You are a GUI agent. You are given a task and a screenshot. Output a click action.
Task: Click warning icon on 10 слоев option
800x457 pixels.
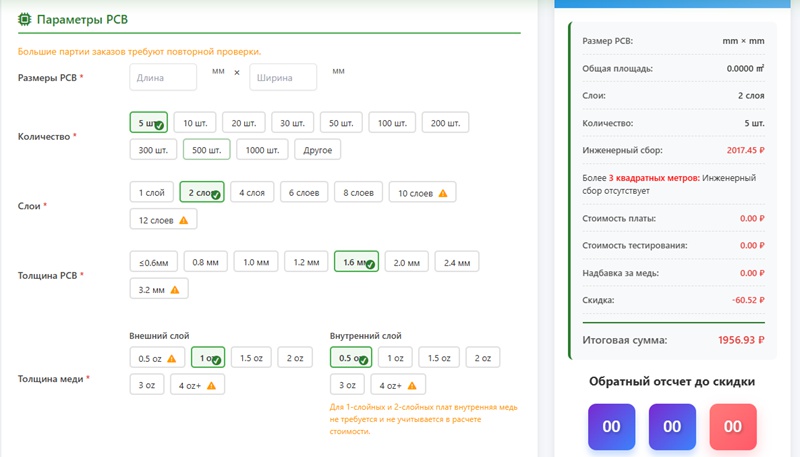point(442,193)
